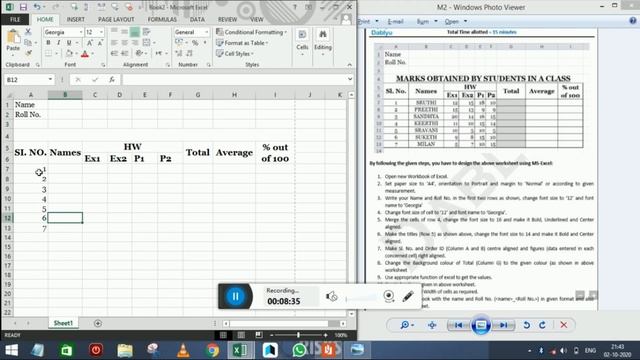640x360 pixels.
Task: Click the Borders icon in Font group
Action: pos(49,53)
